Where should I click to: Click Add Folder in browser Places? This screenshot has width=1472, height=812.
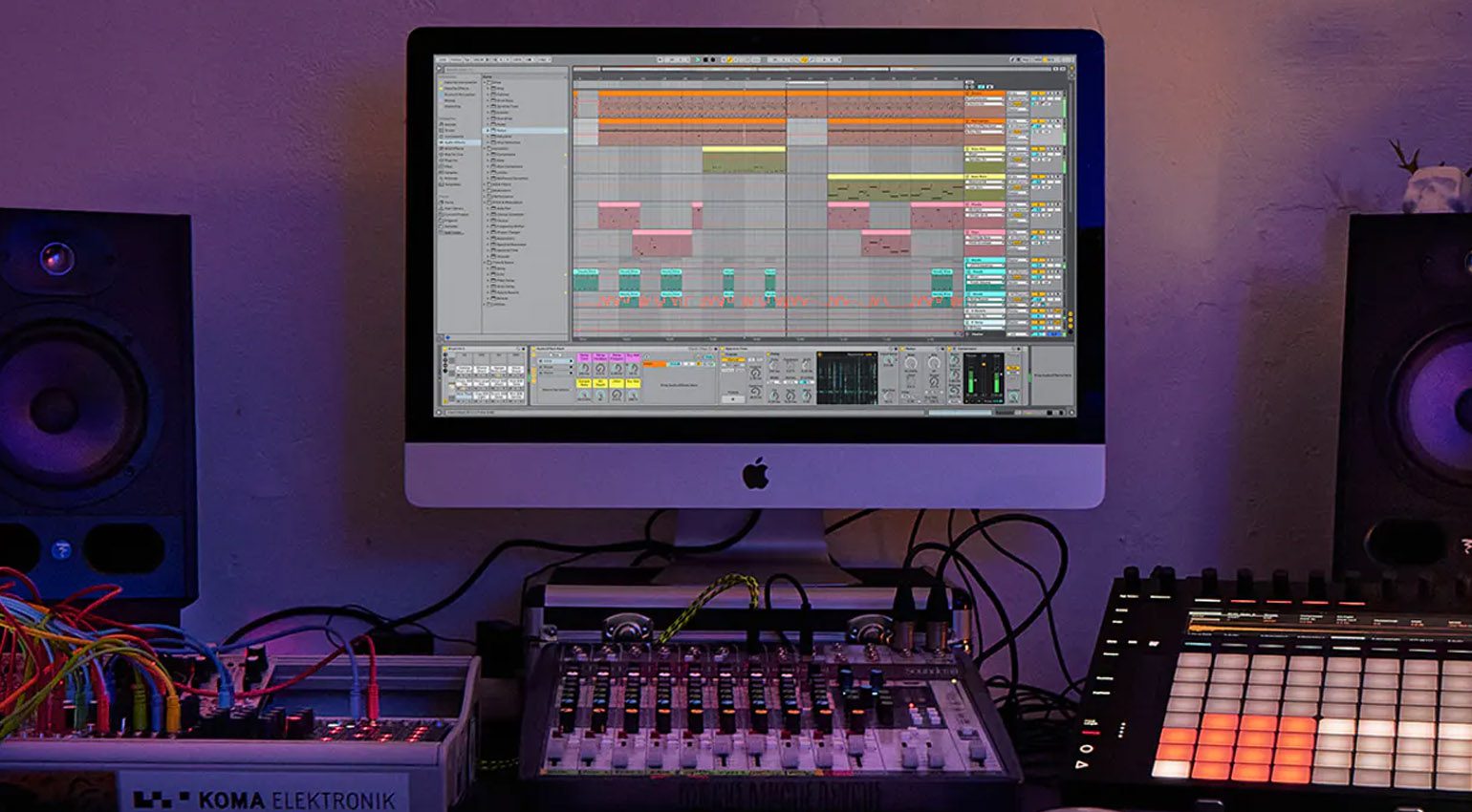pyautogui.click(x=452, y=232)
